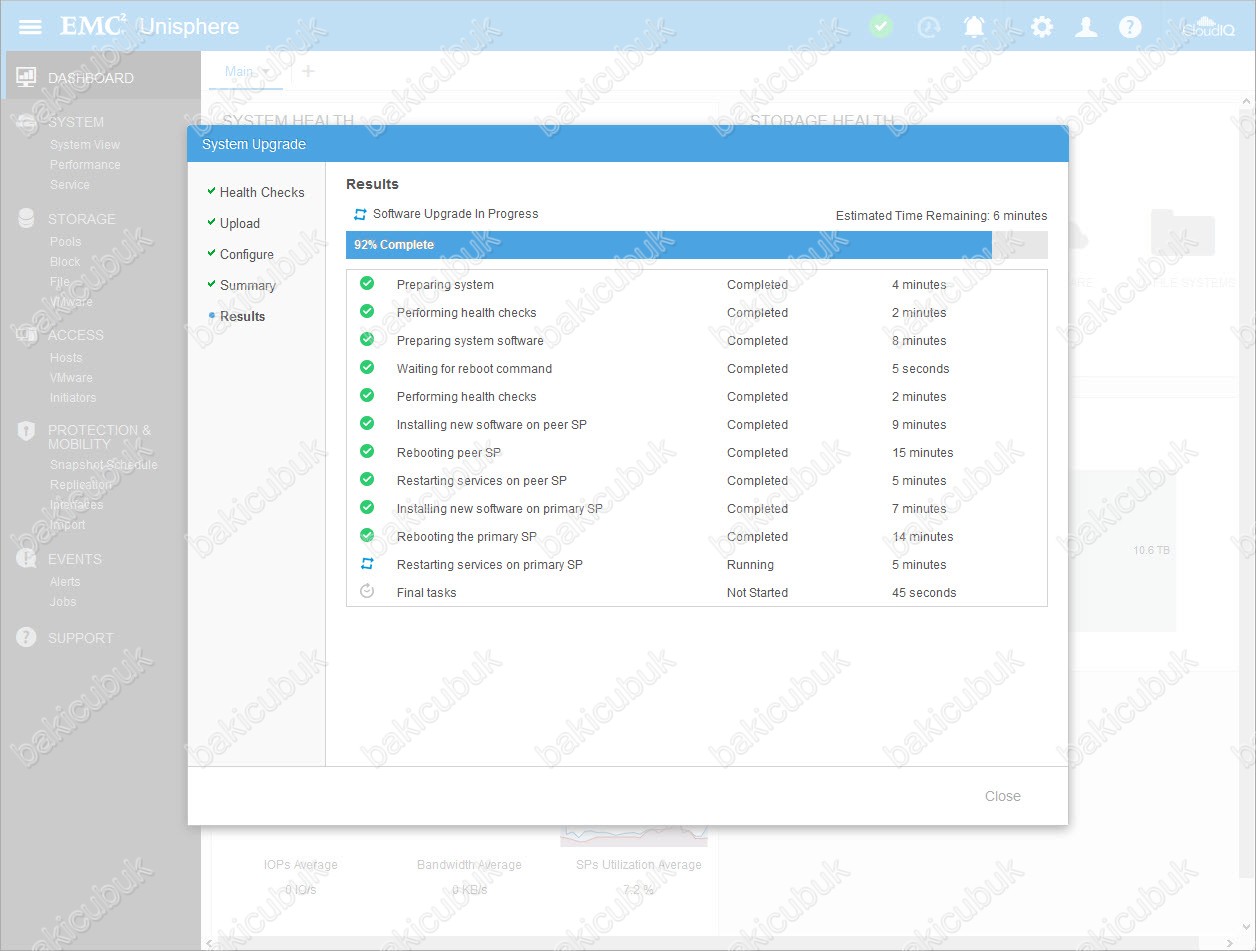The height and width of the screenshot is (951, 1256).
Task: Open Hosts under Access
Action: click(x=66, y=358)
